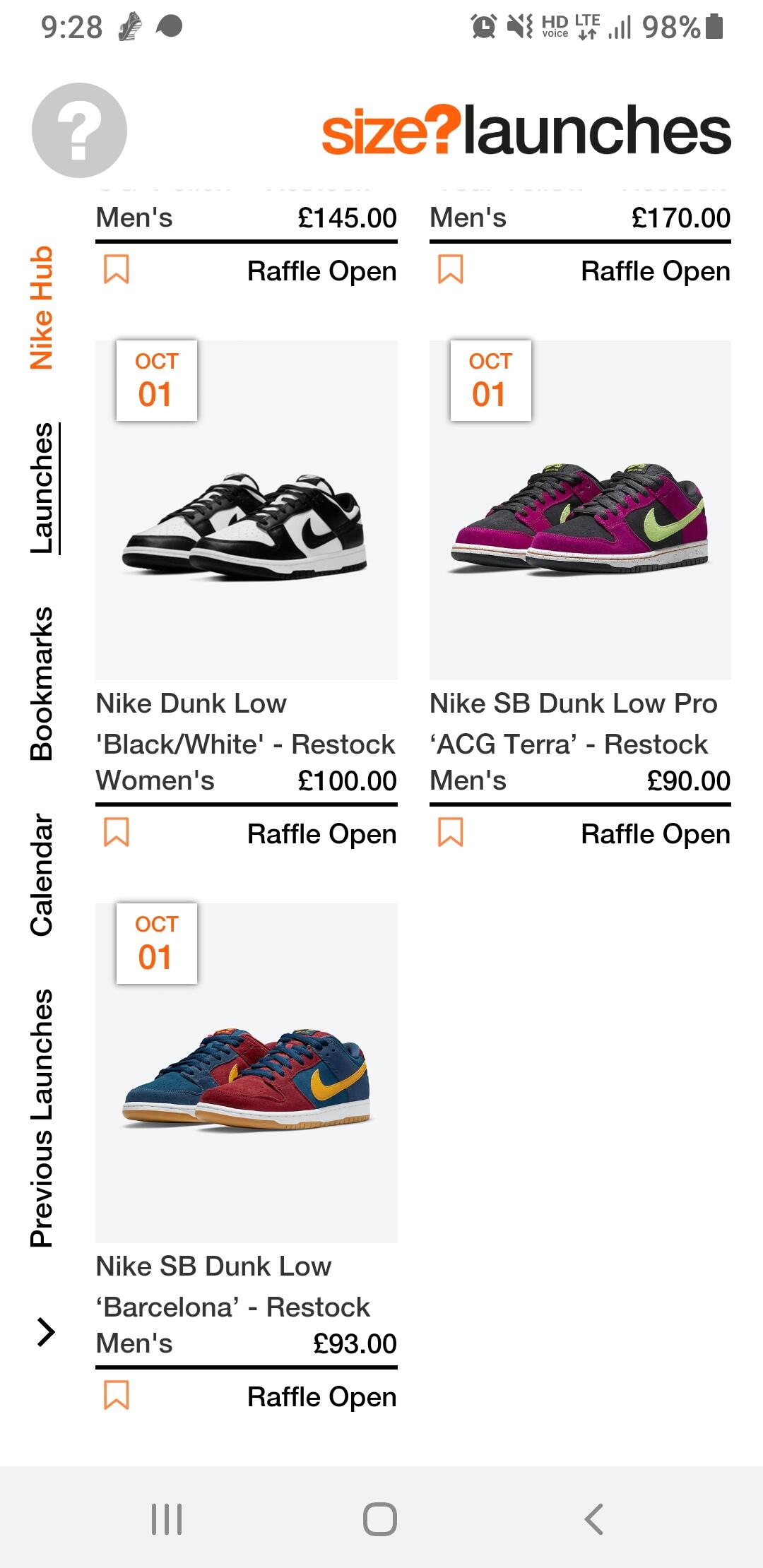The height and width of the screenshot is (1568, 763).
Task: Go to Previous Launches tab
Action: point(42,1118)
